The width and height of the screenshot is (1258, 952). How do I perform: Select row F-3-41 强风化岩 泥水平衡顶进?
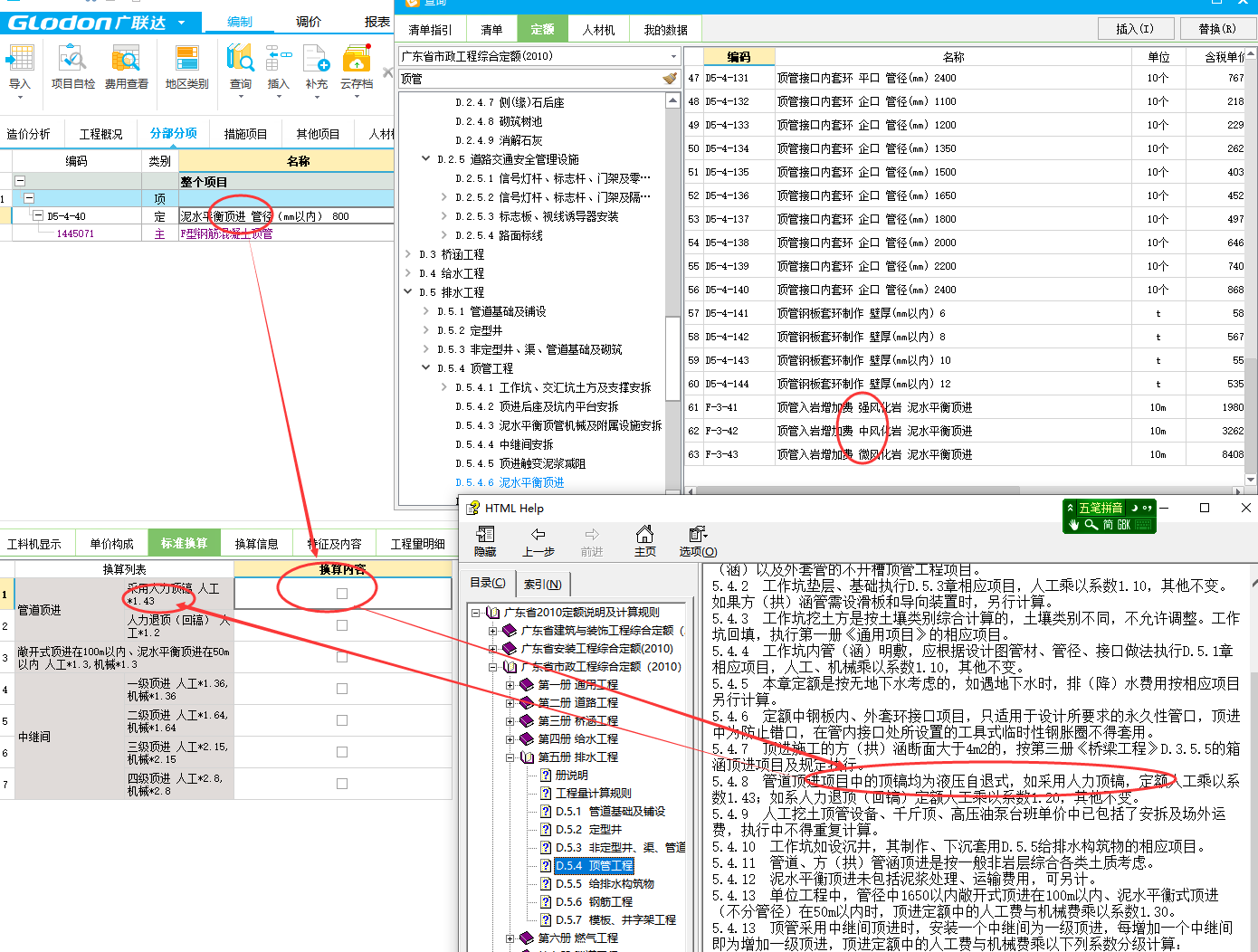(x=965, y=407)
